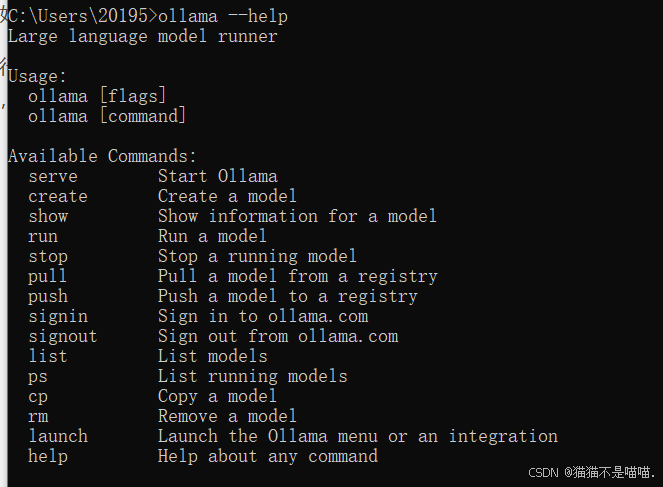
Task: Click on 'push' command name
Action: pyautogui.click(x=48, y=297)
